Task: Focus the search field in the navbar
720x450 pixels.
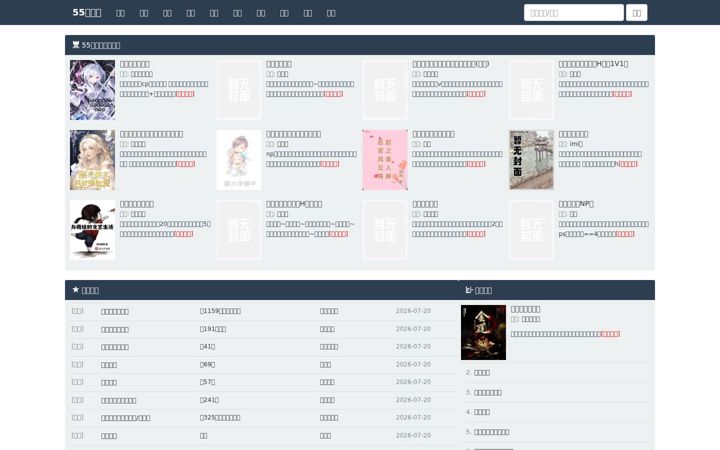Action: 574,13
